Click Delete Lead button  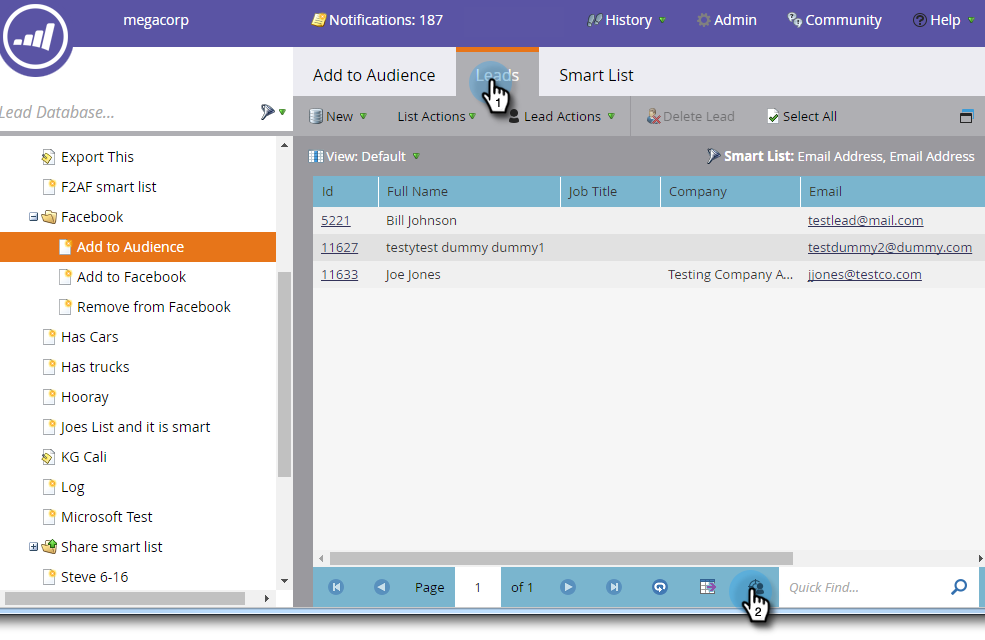pyautogui.click(x=690, y=116)
